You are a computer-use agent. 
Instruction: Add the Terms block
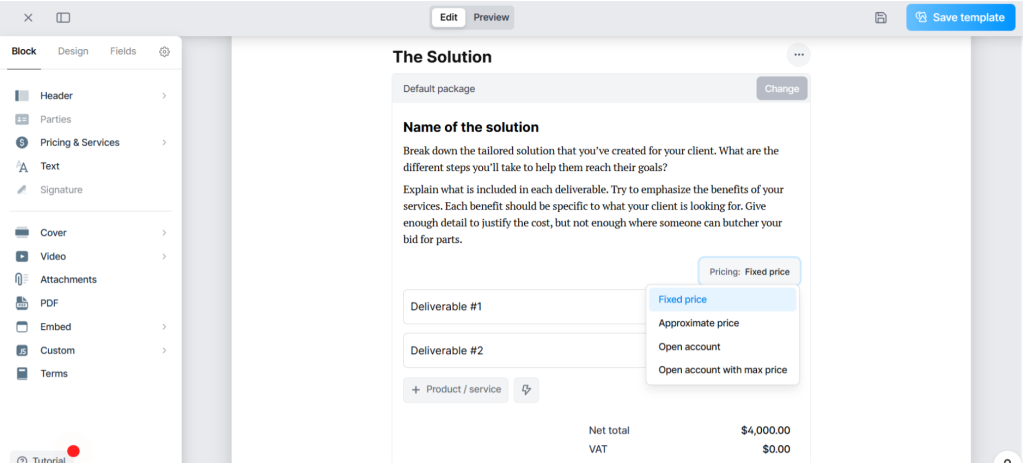click(x=53, y=374)
